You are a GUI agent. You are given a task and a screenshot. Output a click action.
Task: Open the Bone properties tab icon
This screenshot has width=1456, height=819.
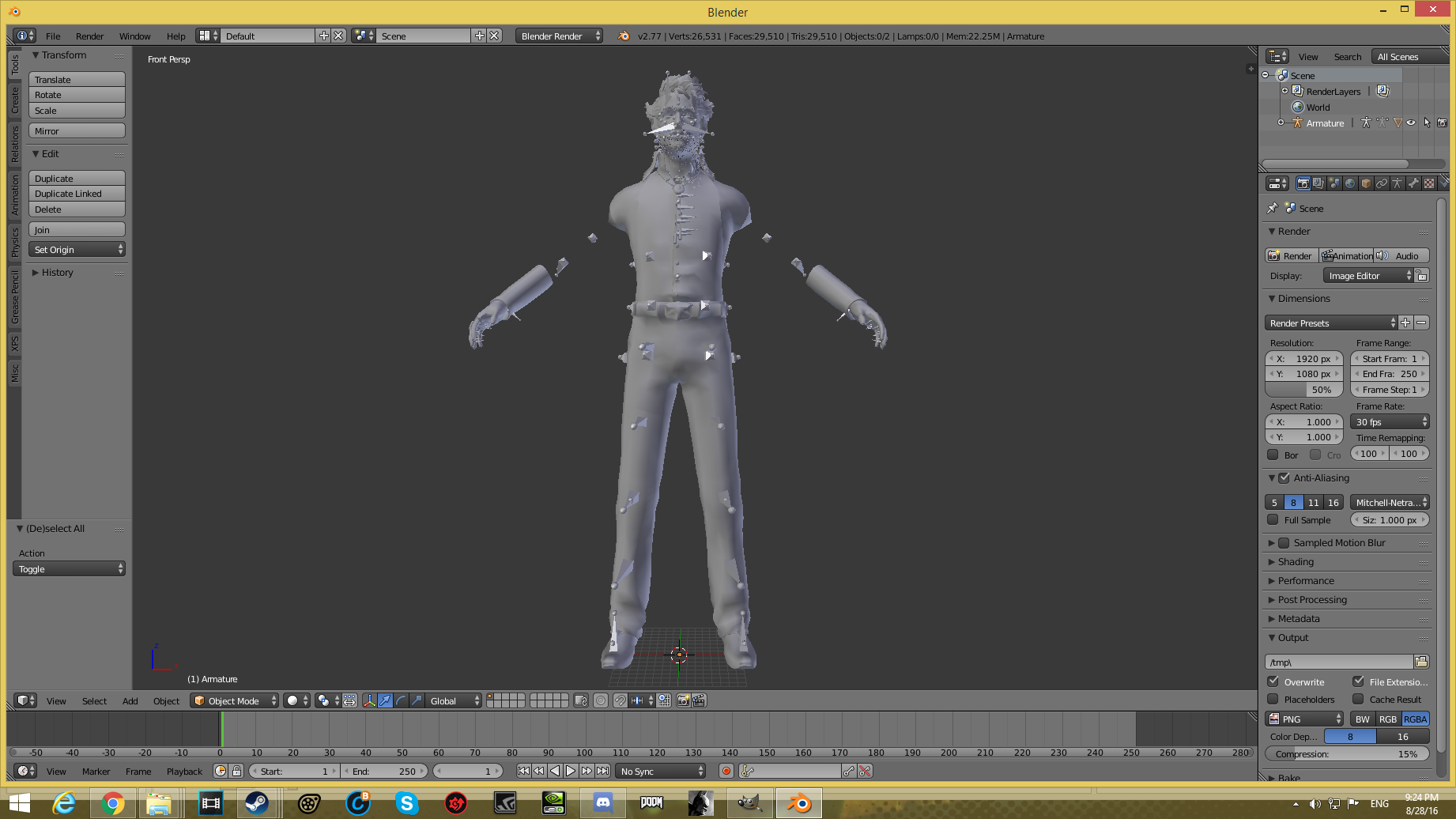coord(1413,183)
